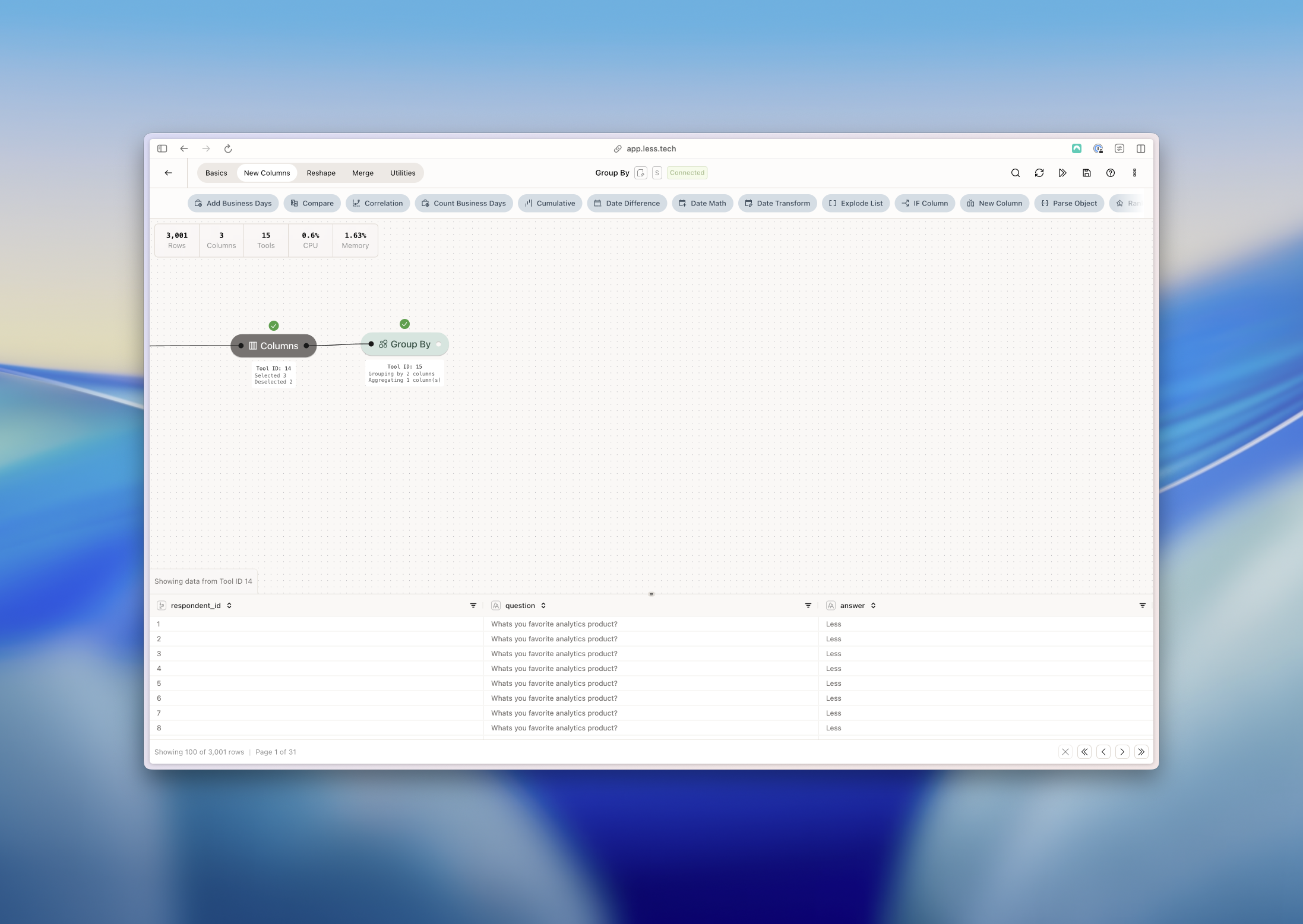The width and height of the screenshot is (1303, 924).
Task: Switch to the Utilities tab
Action: [403, 173]
